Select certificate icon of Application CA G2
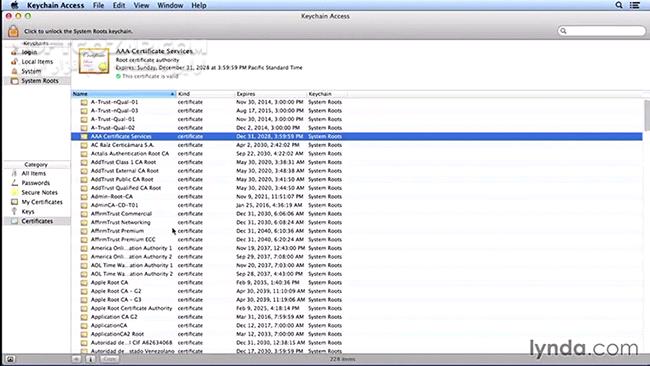The width and height of the screenshot is (650, 366). (84, 317)
